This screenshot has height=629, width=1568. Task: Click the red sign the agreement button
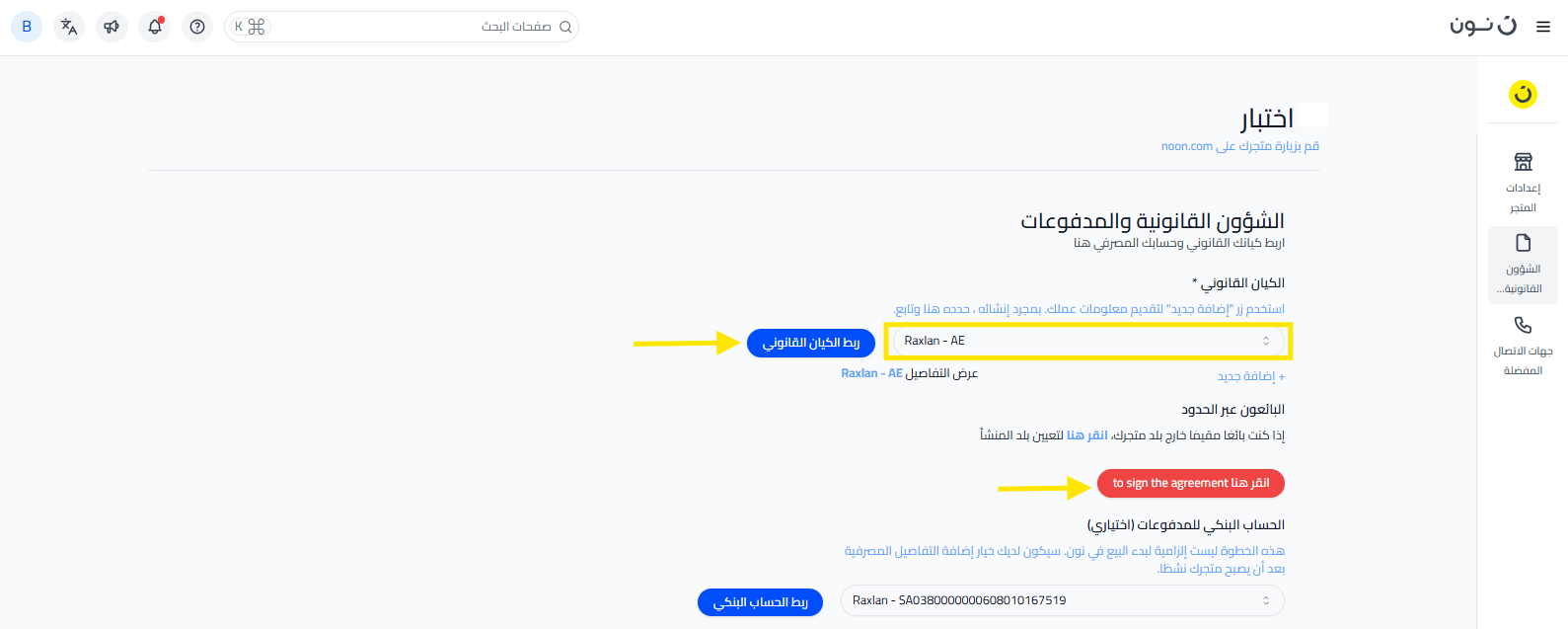[x=1191, y=483]
